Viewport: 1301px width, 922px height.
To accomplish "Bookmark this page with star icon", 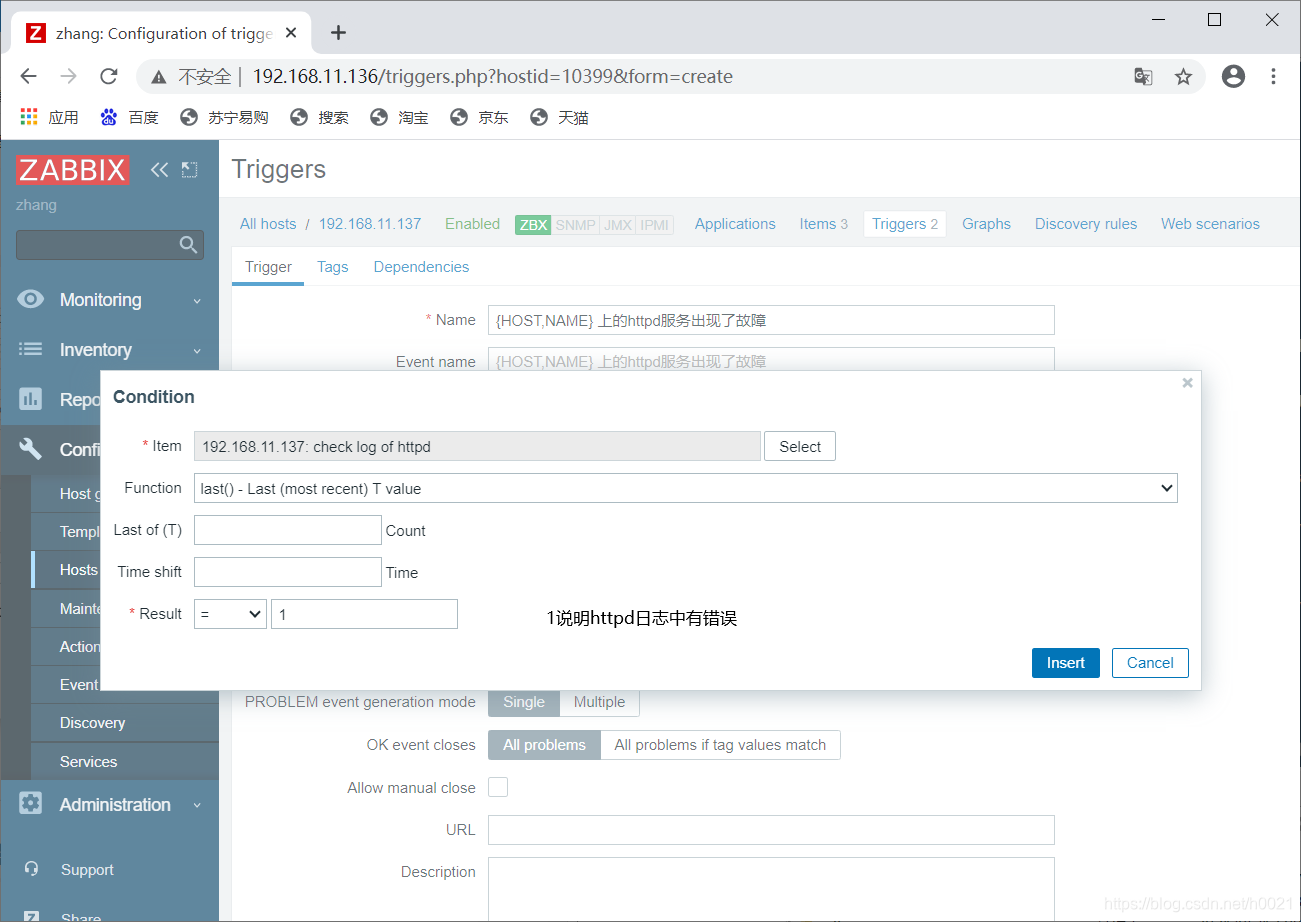I will 1183,76.
